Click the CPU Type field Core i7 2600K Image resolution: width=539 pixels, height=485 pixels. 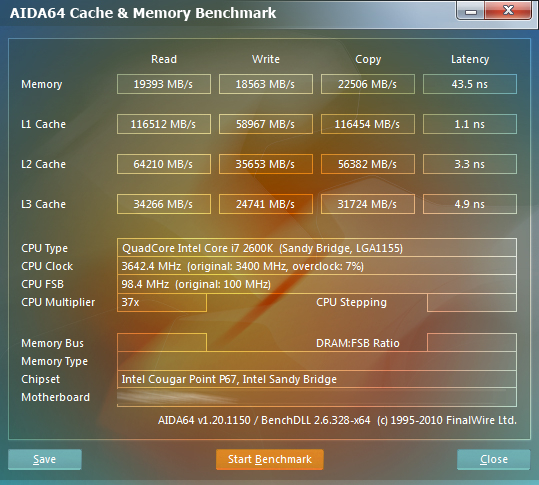pyautogui.click(x=317, y=248)
